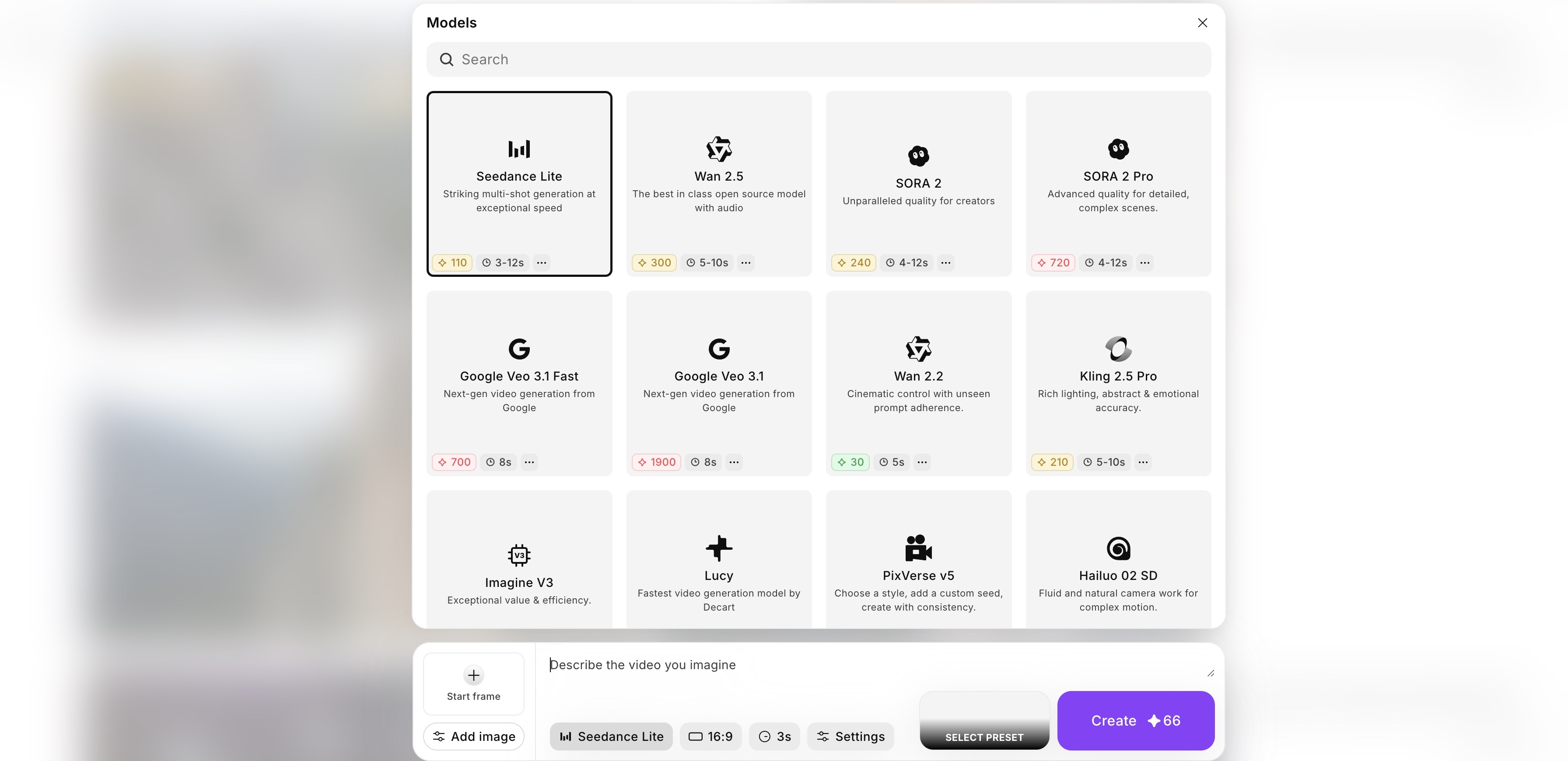Open the 16:9 aspect ratio dropdown
1568x761 pixels.
tap(710, 737)
